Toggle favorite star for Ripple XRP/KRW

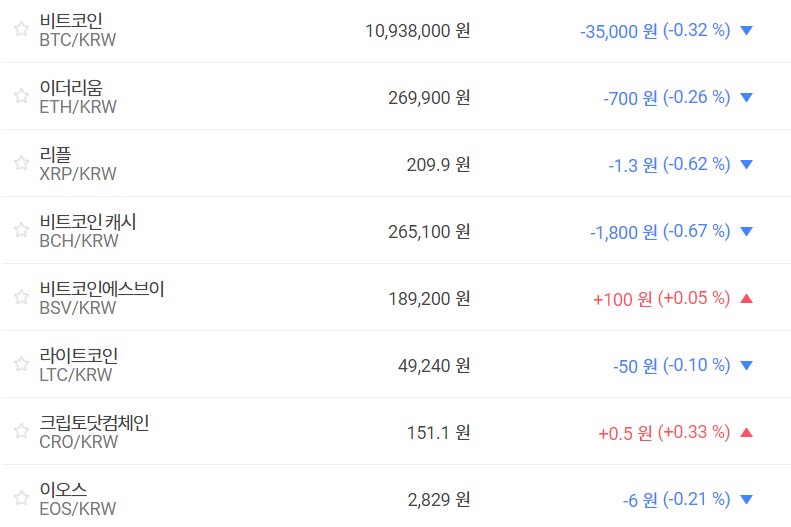[21, 163]
